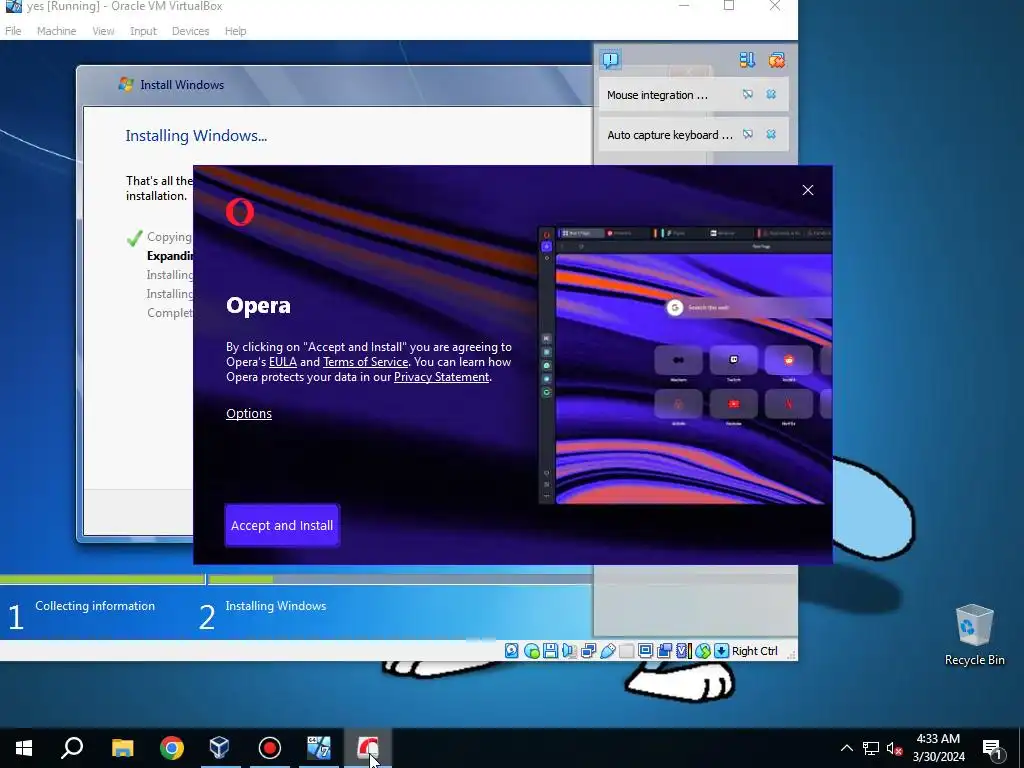Click the floppy disk indicator in status bar
The image size is (1024, 768).
coord(550,650)
